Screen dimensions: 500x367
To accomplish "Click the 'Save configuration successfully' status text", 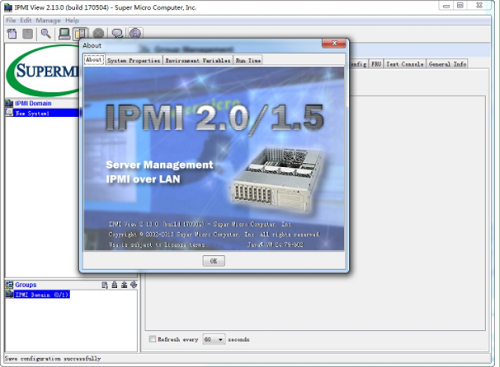I will (x=53, y=359).
